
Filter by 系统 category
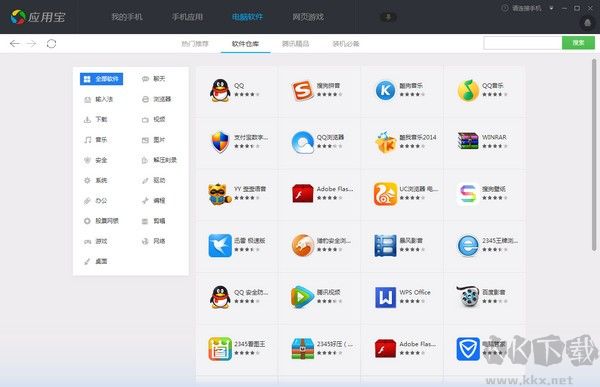pyautogui.click(x=95, y=180)
